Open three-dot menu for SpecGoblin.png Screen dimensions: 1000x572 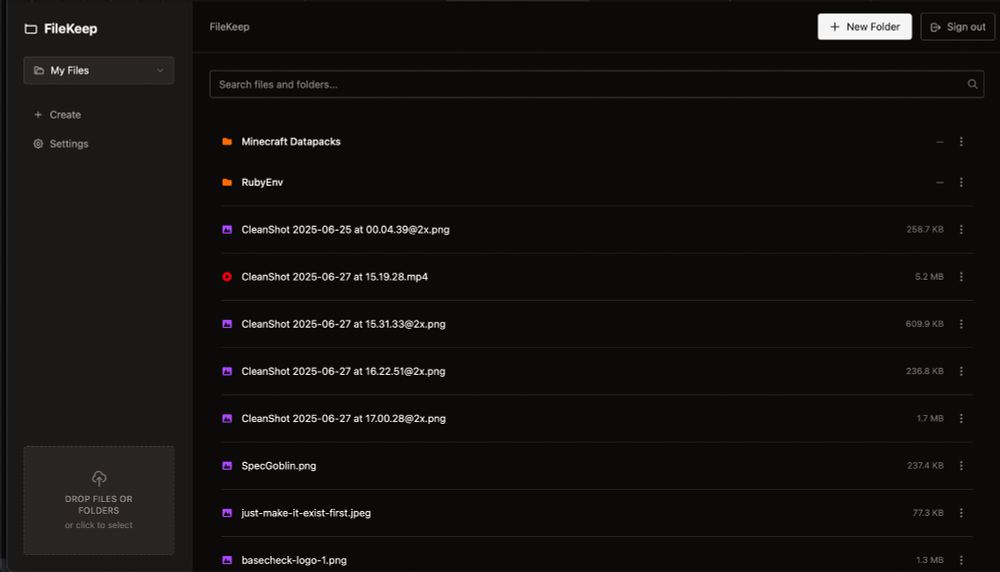point(961,466)
